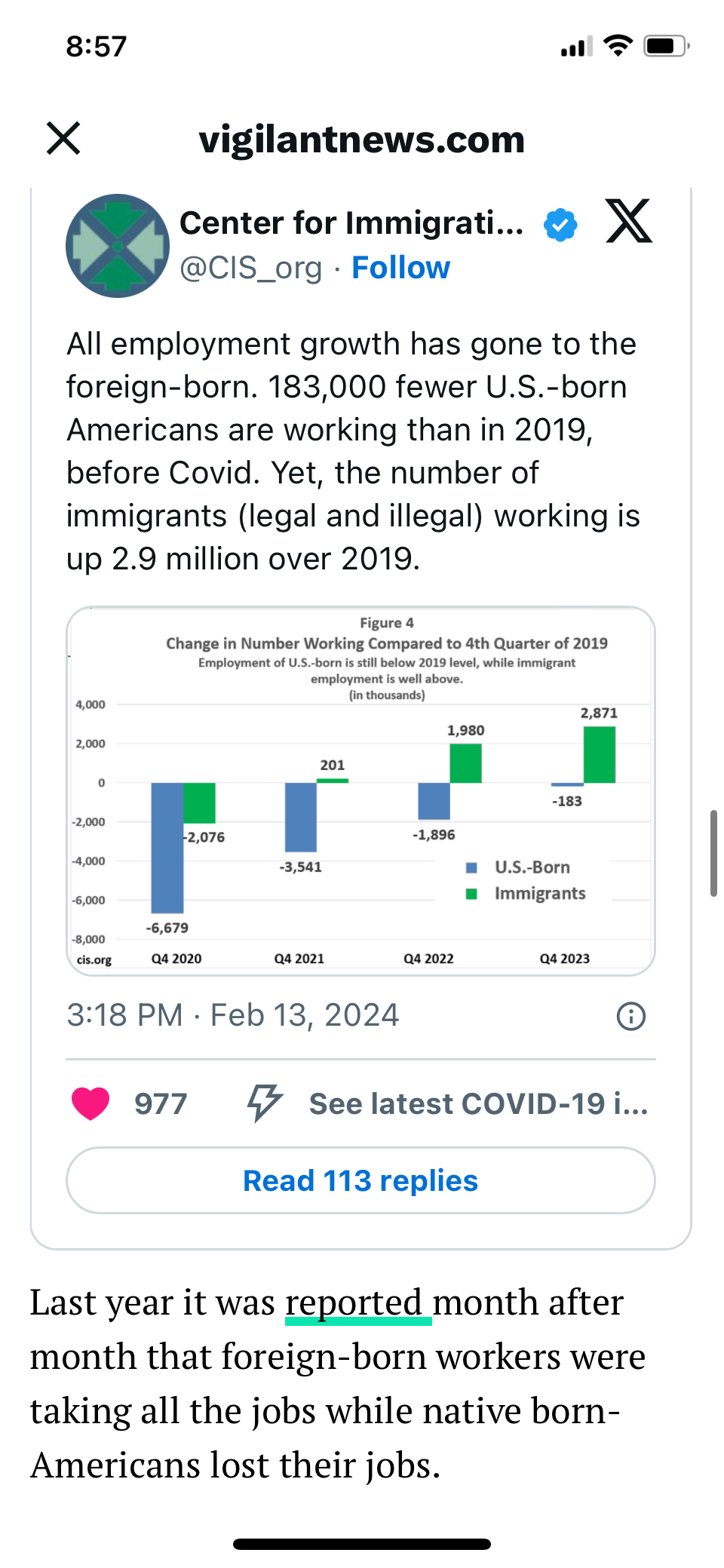
Task: Tap the tweet info circle icon
Action: [630, 1016]
